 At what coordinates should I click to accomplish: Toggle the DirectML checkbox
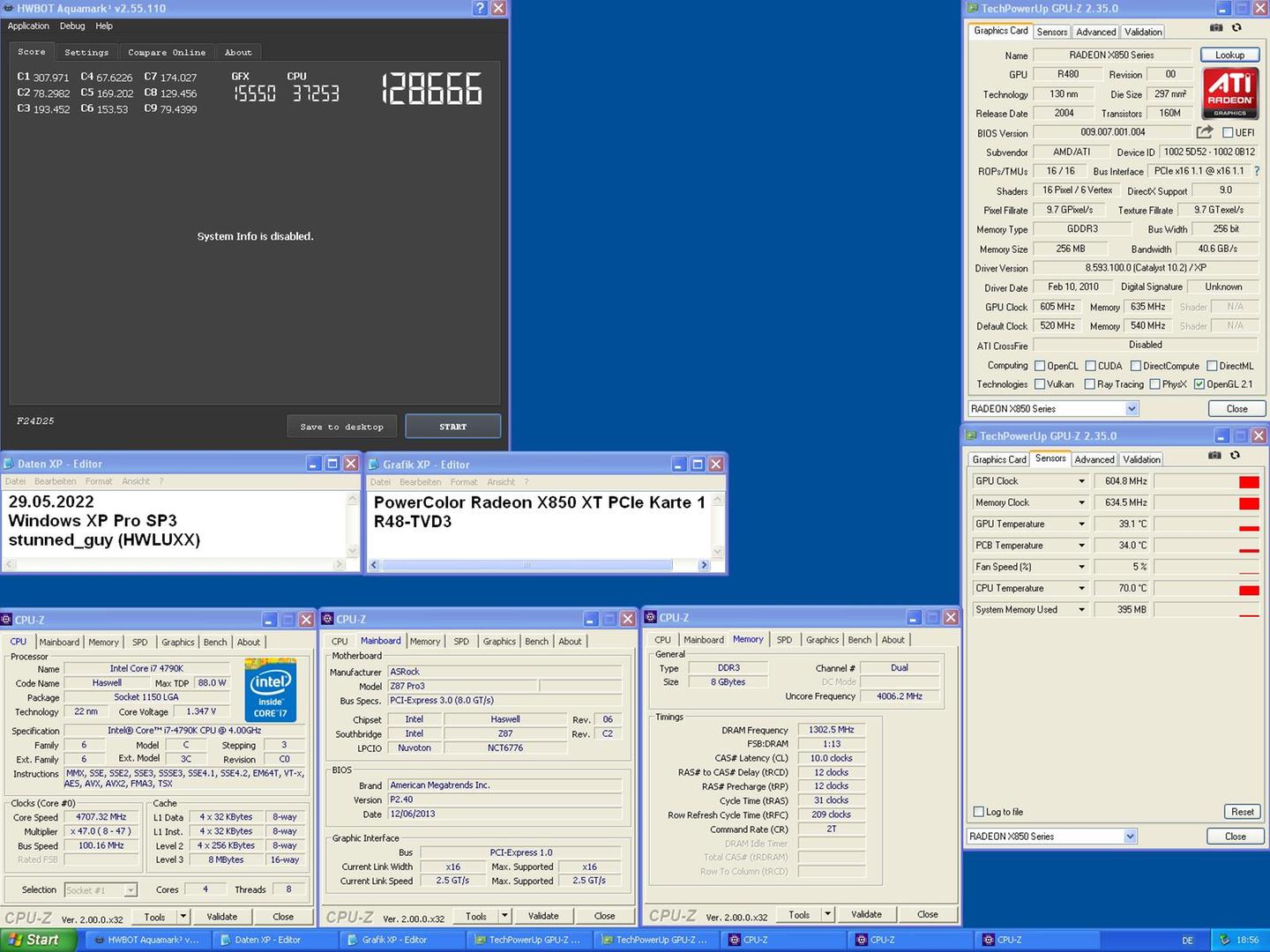1212,366
